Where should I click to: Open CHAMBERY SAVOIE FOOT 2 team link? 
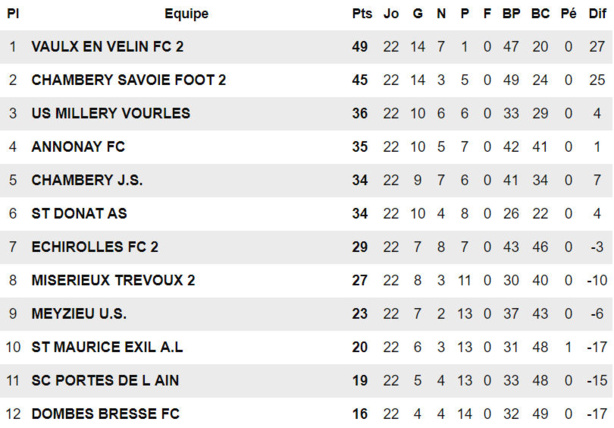pos(129,80)
